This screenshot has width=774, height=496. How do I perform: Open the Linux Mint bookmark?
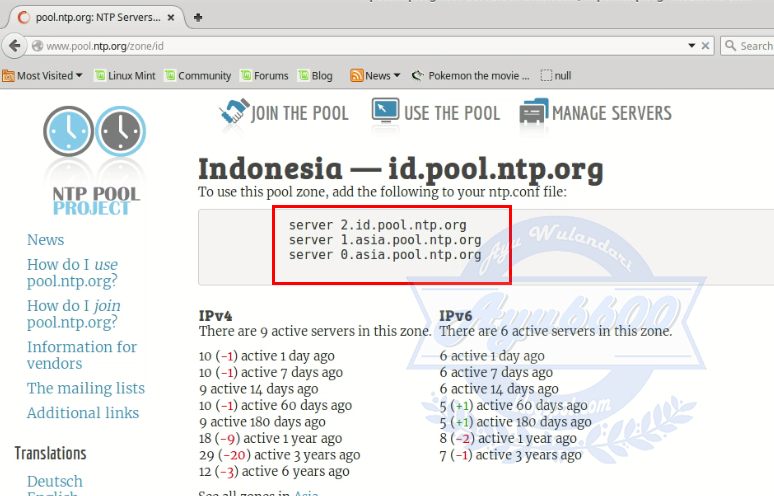pyautogui.click(x=125, y=76)
